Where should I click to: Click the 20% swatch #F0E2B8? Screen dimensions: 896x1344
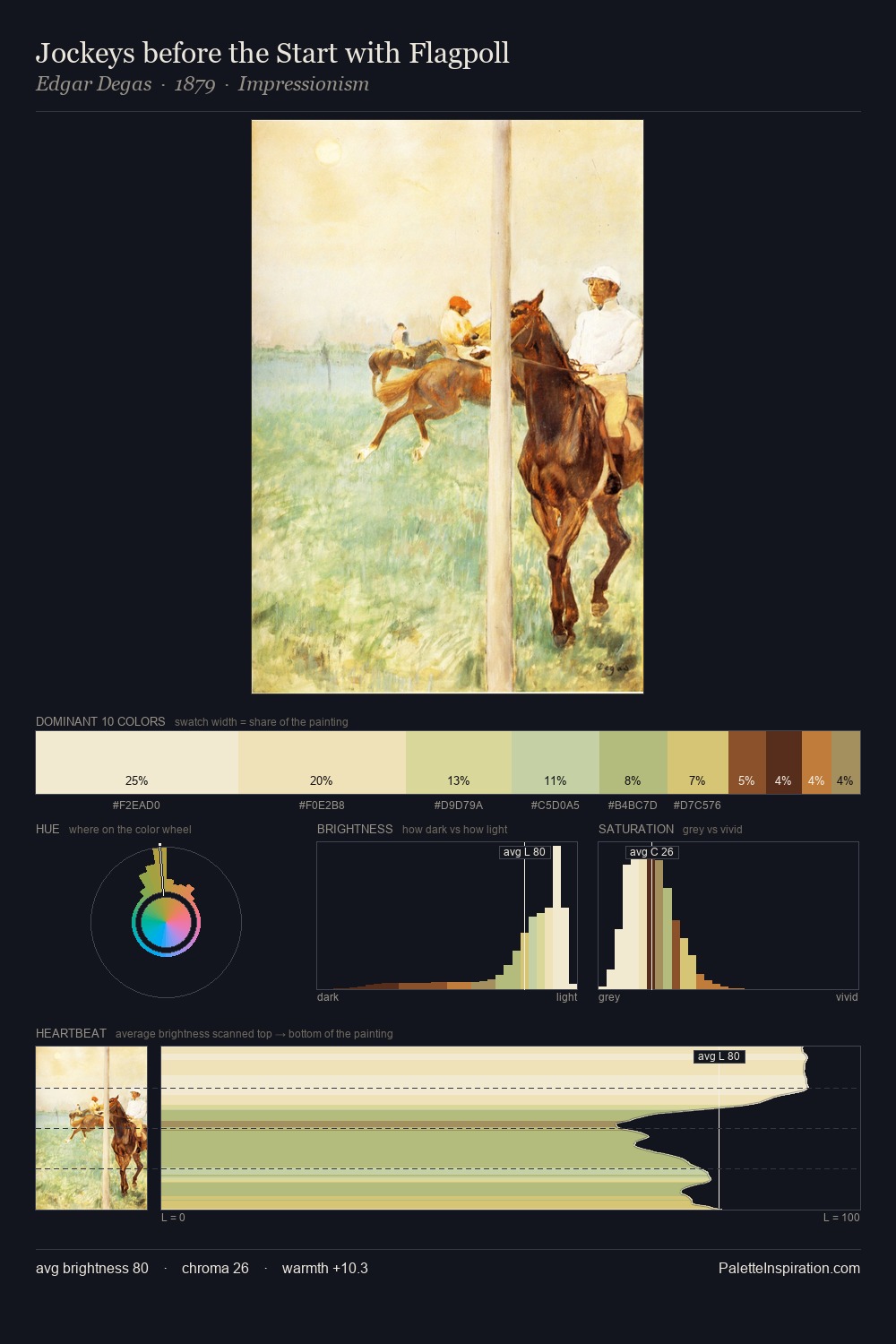322,762
